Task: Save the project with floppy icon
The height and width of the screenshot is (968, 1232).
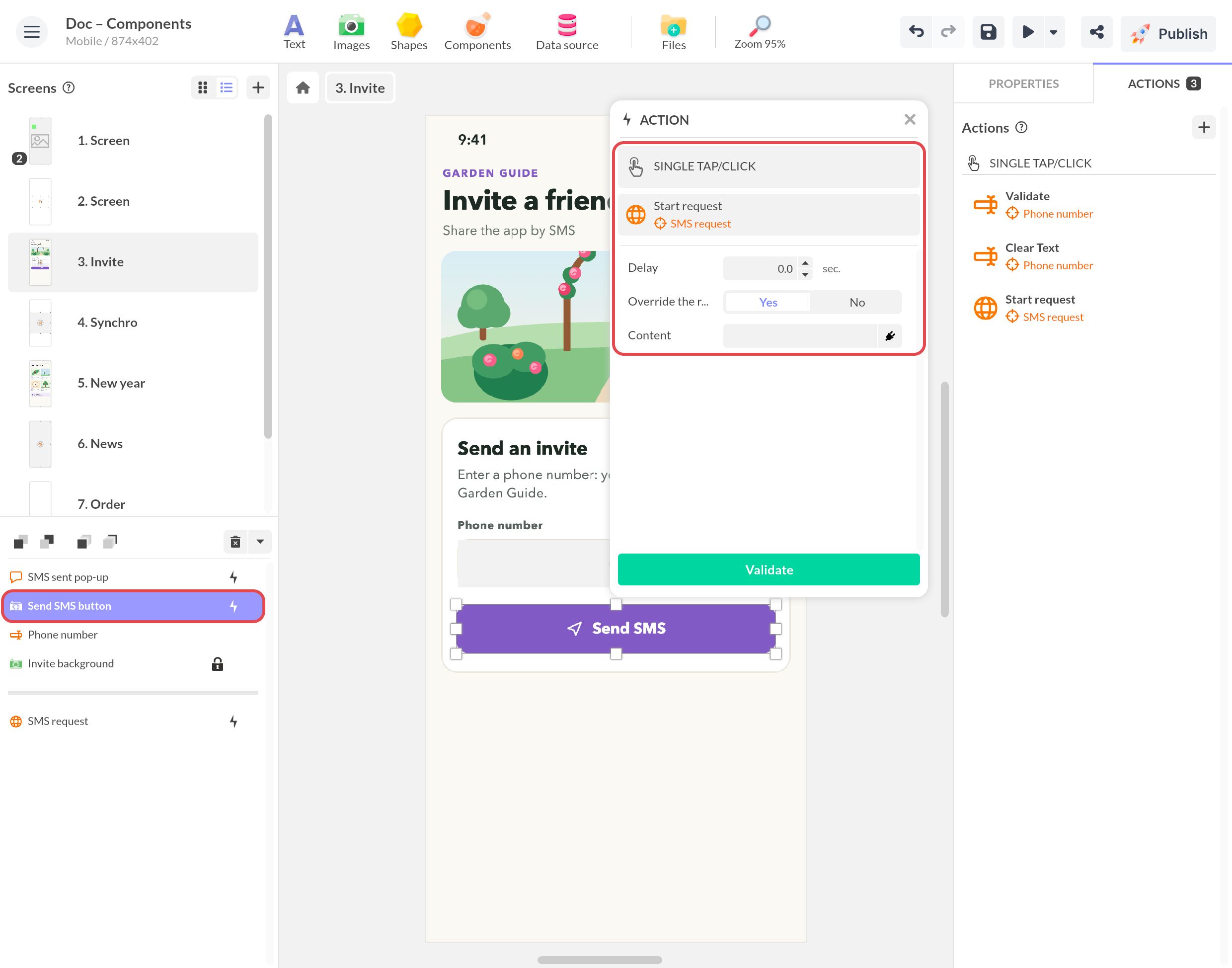Action: point(989,32)
